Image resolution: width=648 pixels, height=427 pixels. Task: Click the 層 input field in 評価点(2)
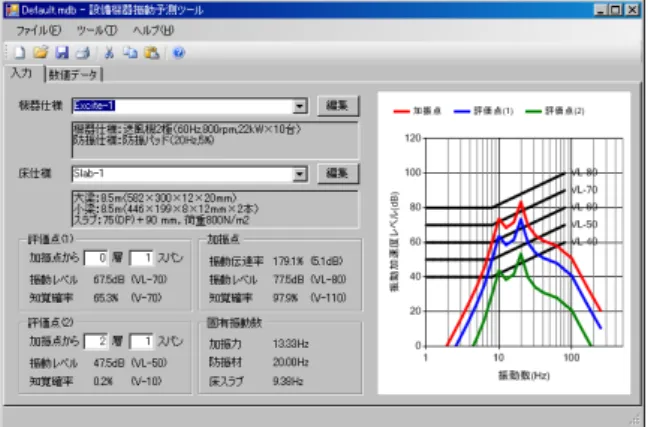click(96, 341)
